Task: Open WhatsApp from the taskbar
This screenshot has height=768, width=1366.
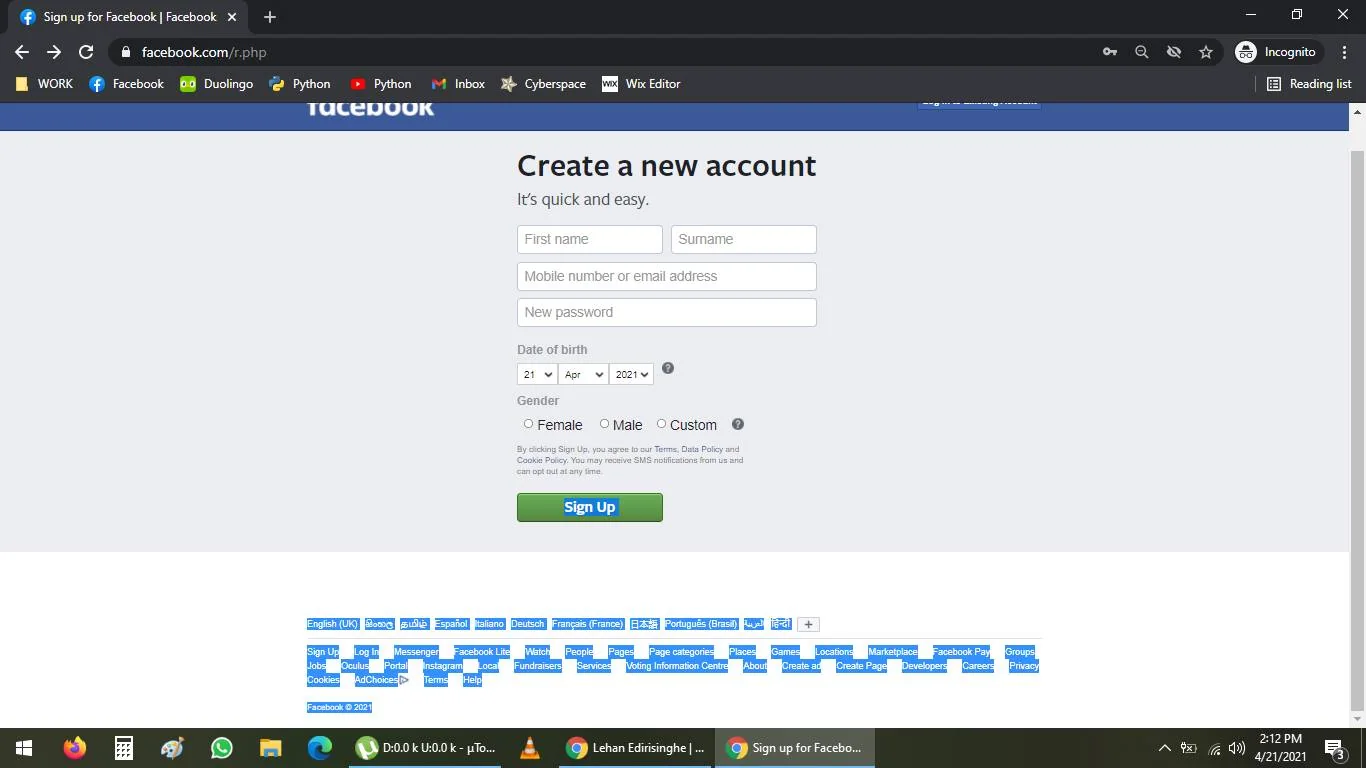Action: (x=222, y=748)
